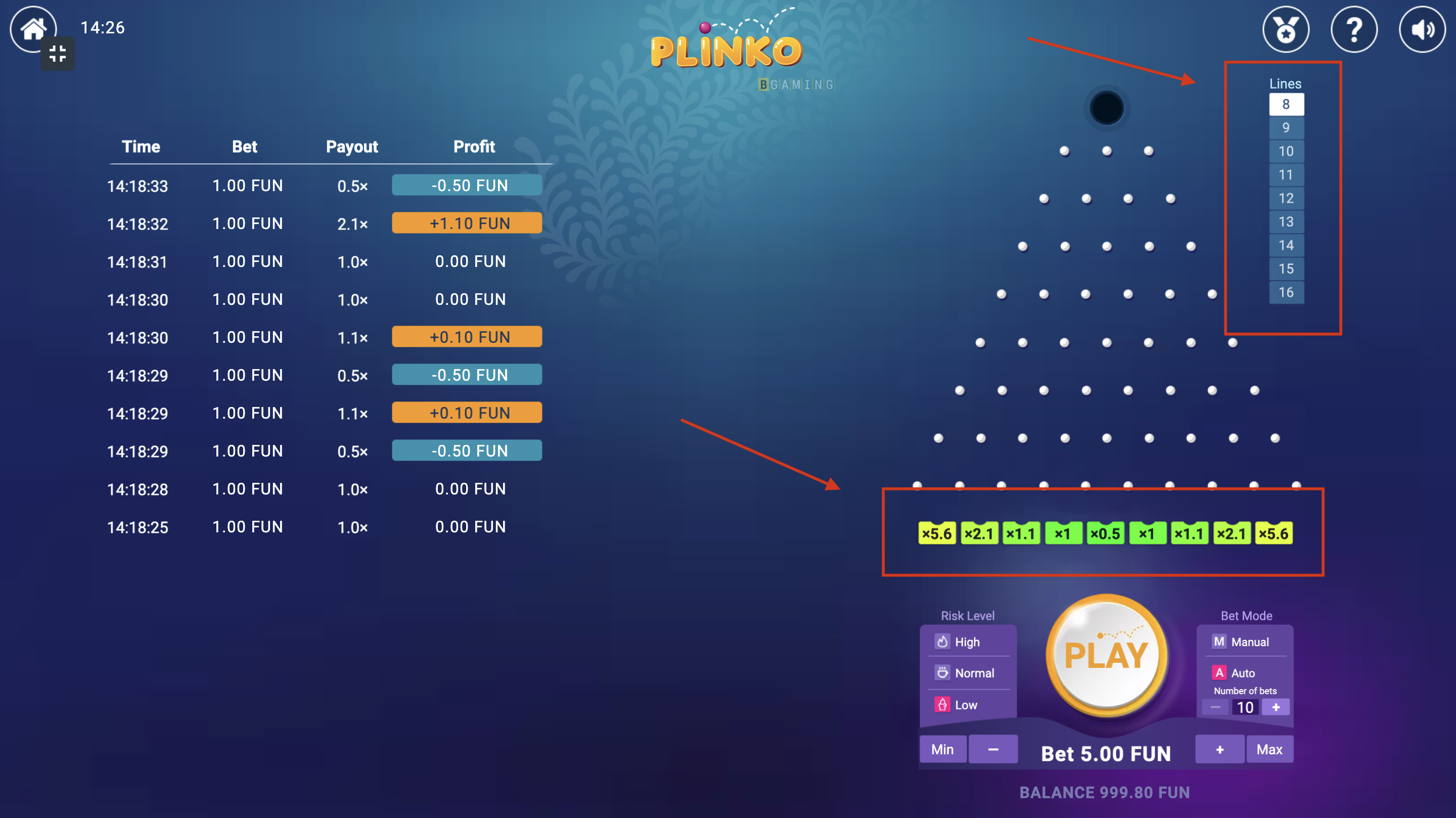Select the x0.5 multiplier bucket
The width and height of the screenshot is (1456, 818).
point(1101,533)
